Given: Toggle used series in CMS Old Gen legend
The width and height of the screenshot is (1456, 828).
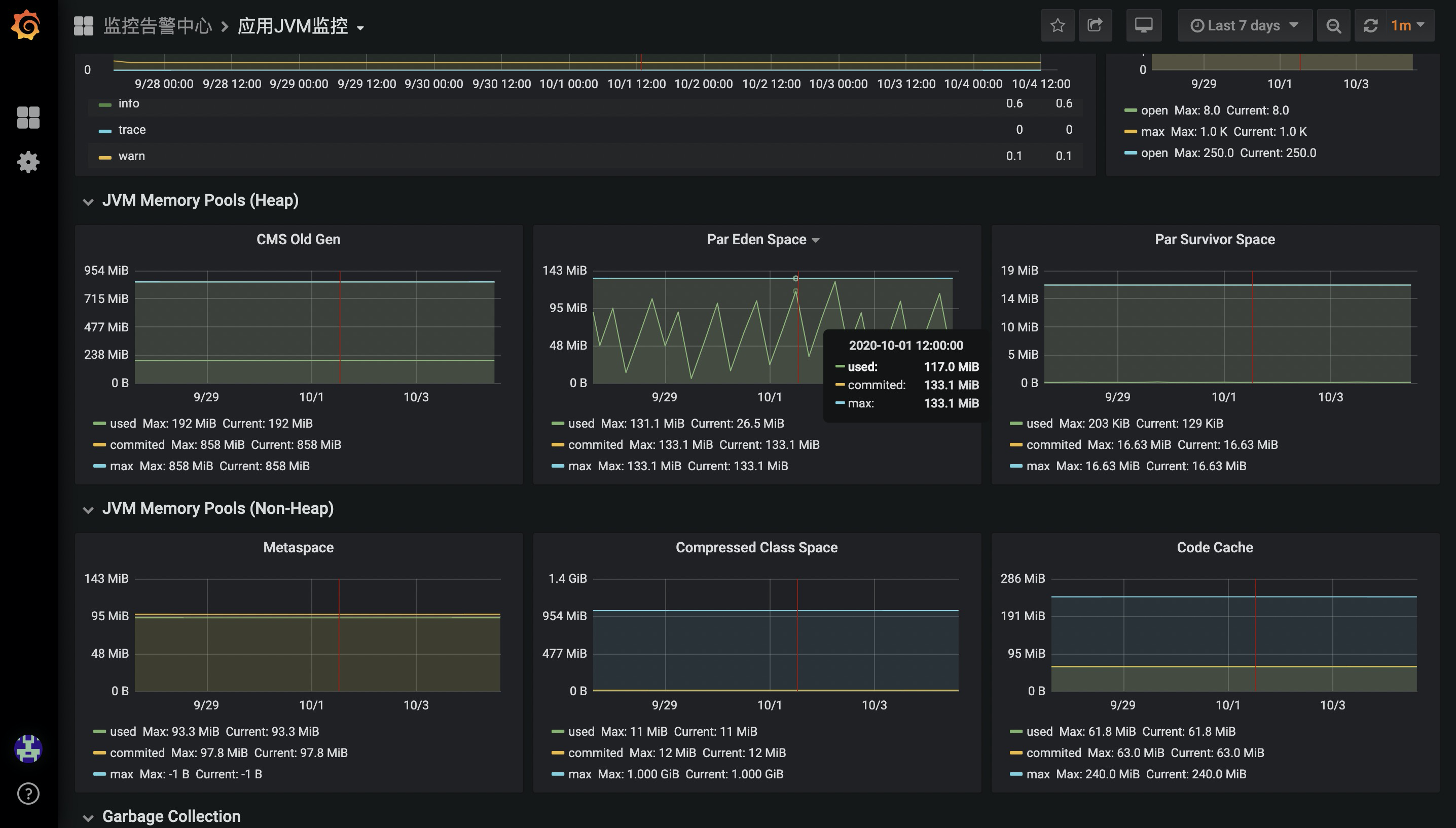Looking at the screenshot, I should pos(123,423).
